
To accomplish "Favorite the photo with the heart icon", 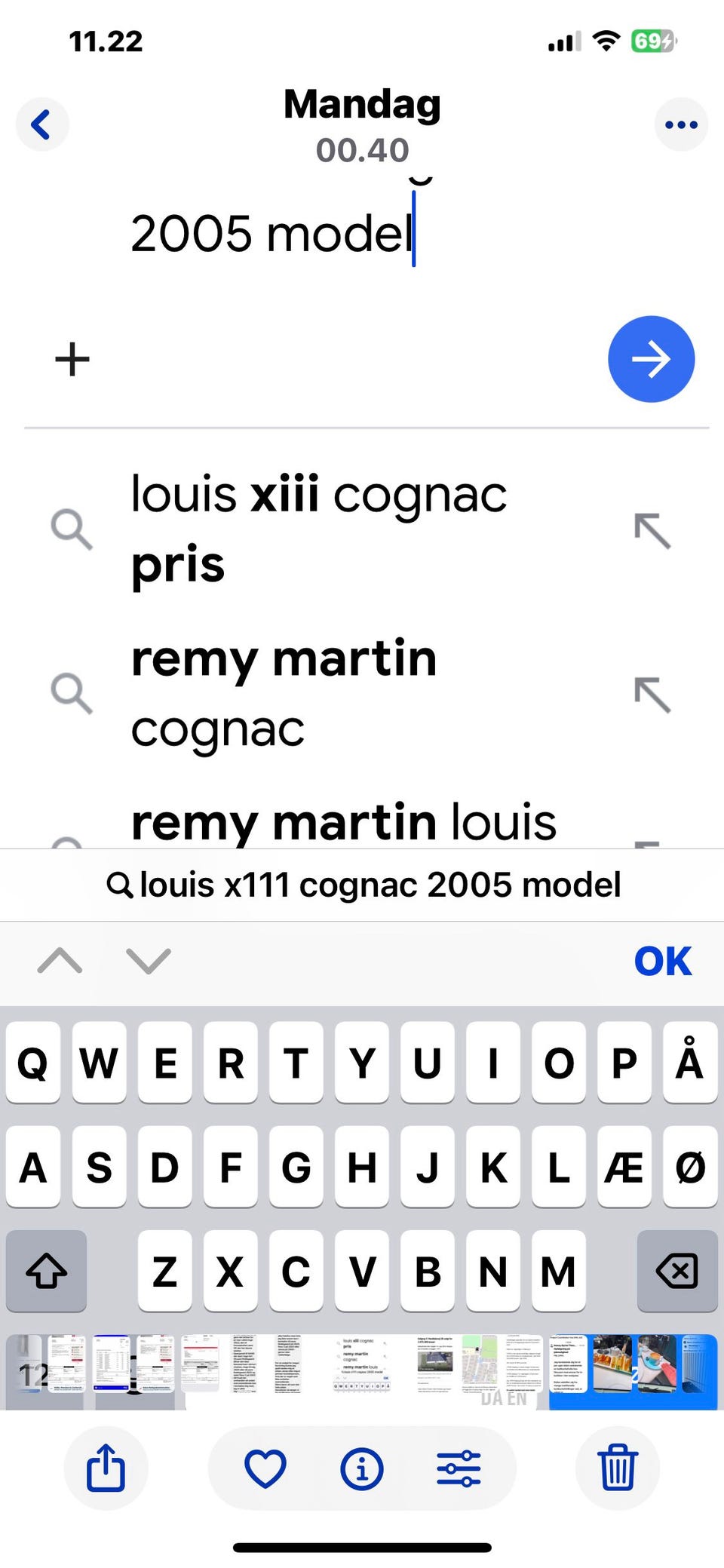I will tap(265, 1468).
